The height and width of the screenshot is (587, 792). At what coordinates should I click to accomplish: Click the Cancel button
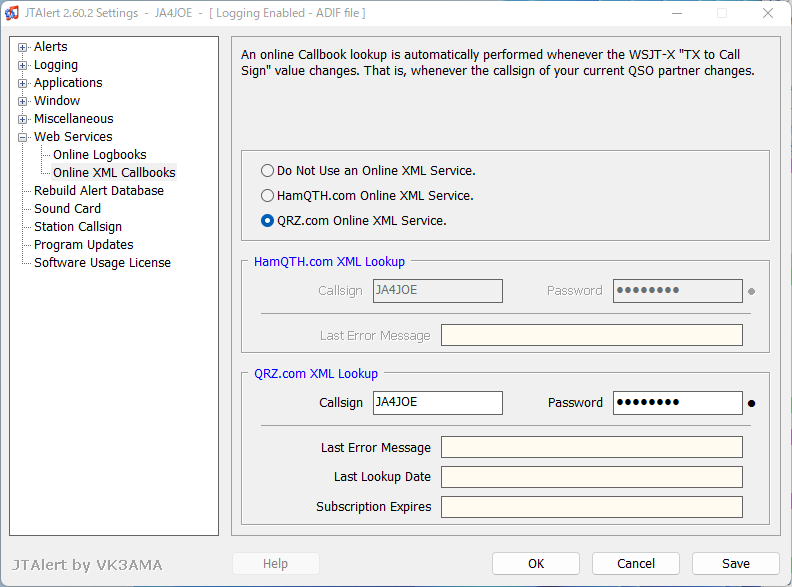[636, 563]
